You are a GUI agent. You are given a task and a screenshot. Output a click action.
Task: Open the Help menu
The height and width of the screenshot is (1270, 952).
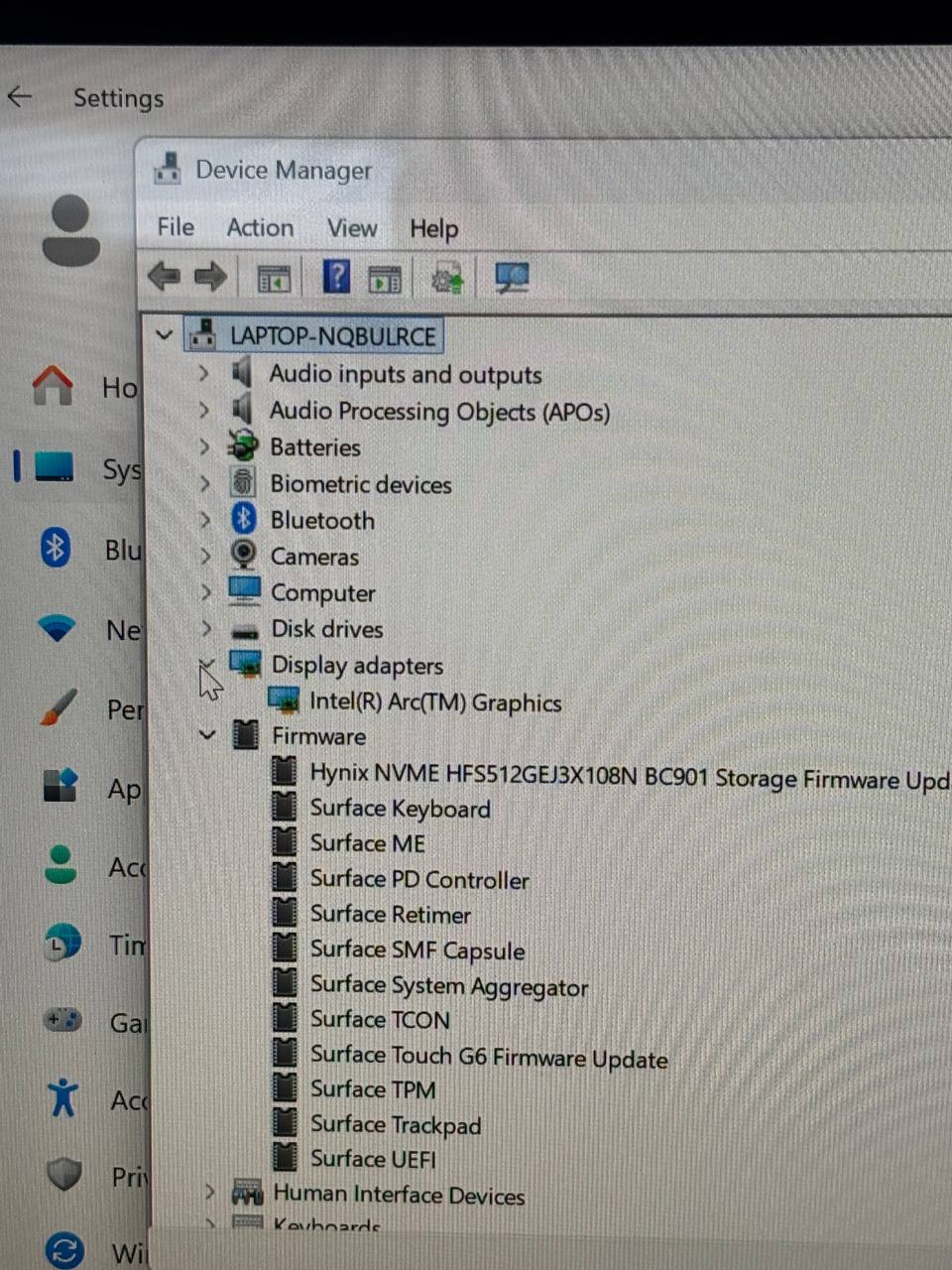pos(433,229)
